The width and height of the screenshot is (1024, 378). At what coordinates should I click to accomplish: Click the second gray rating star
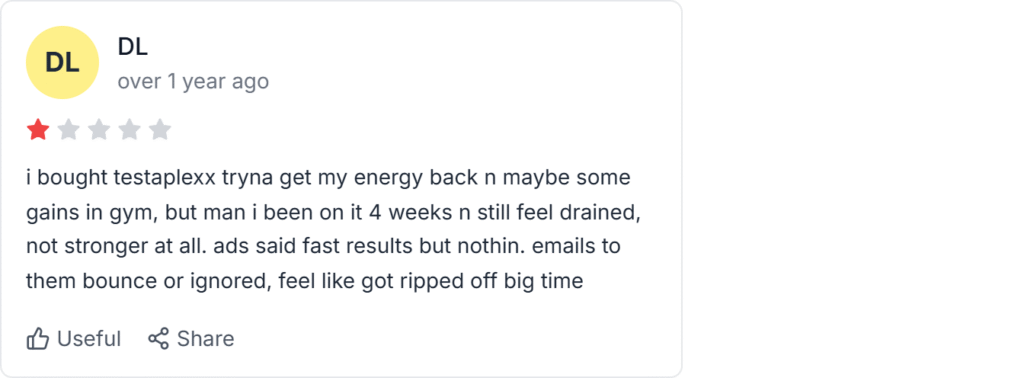[x=69, y=130]
